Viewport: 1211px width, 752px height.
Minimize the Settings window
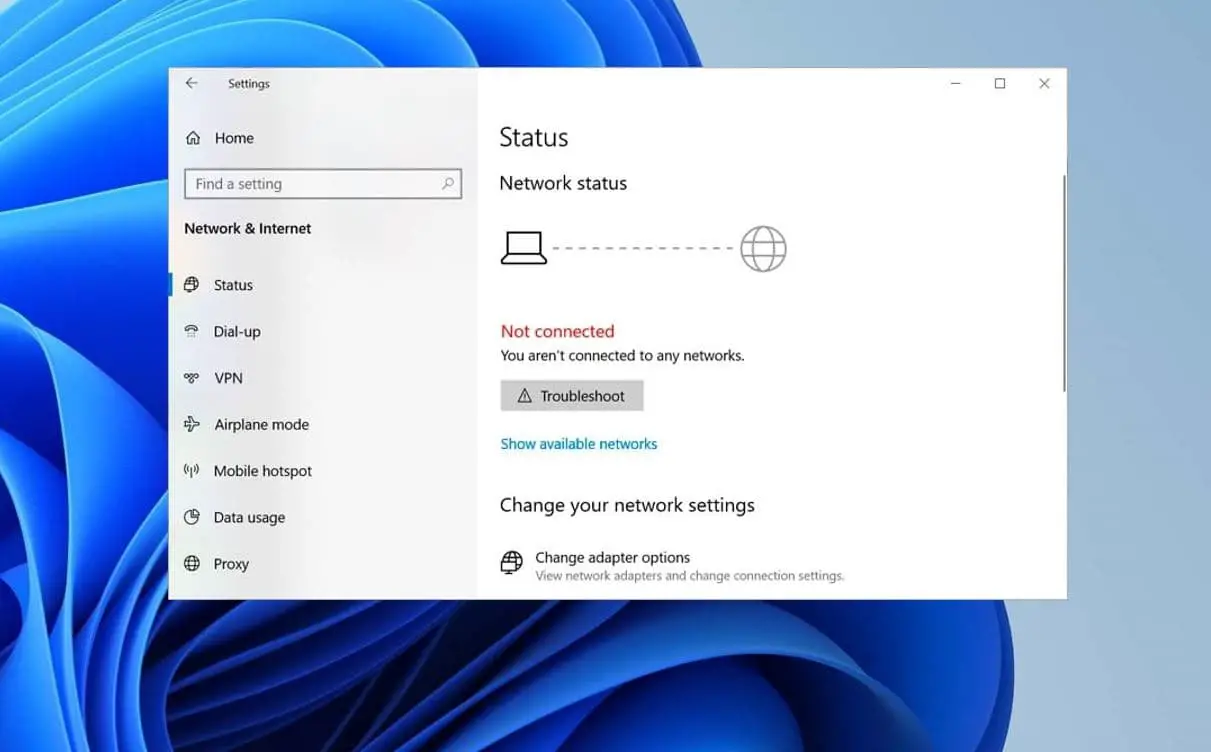[955, 84]
